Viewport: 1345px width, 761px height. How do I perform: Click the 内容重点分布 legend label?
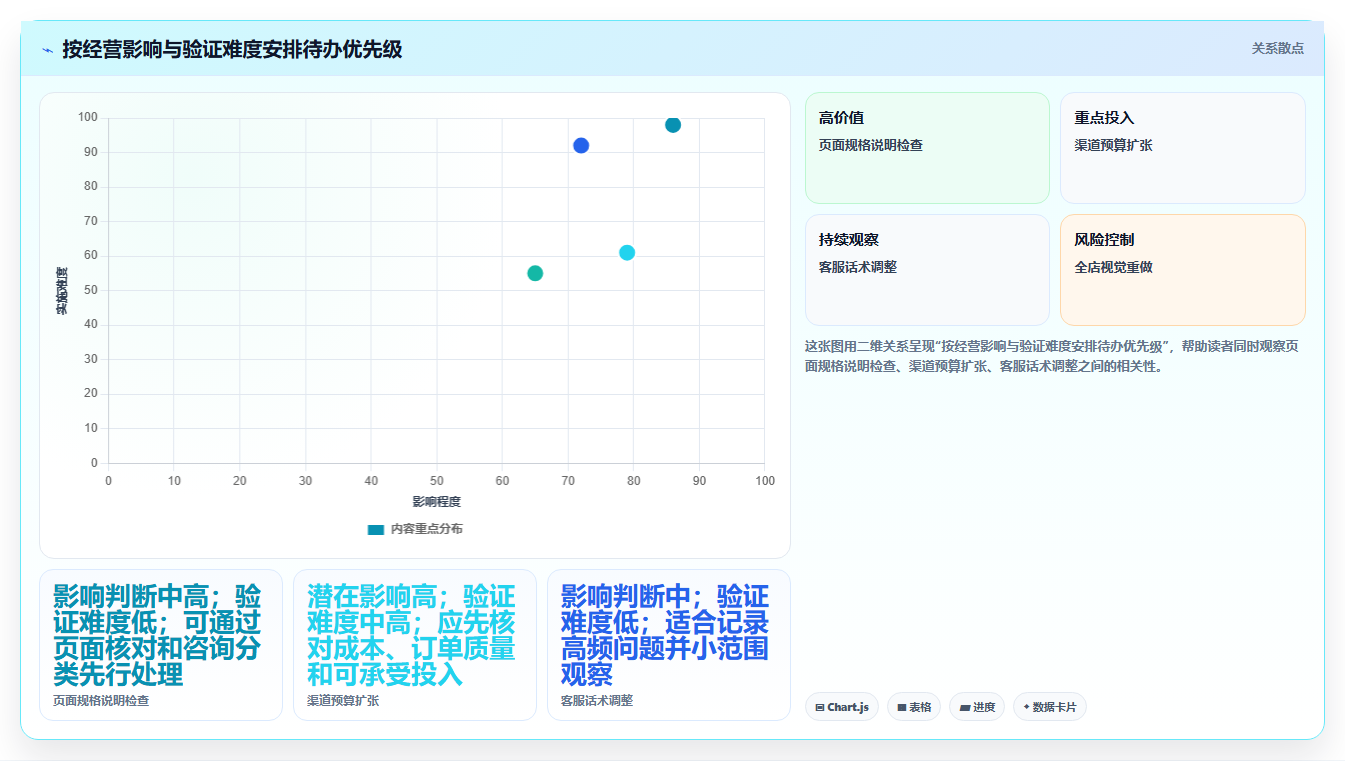427,529
